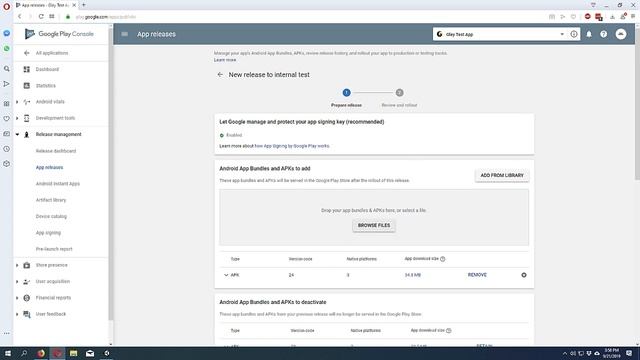Open history clock in the Opera sidebar
The height and width of the screenshot is (360, 640).
pos(7,149)
